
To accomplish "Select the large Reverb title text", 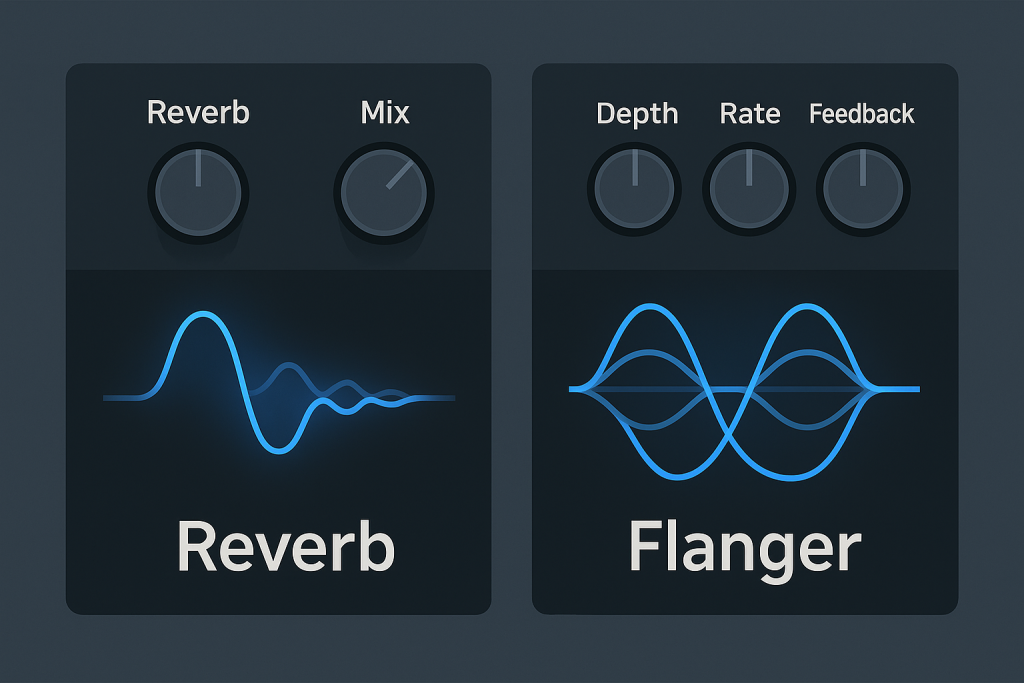I will click(x=286, y=547).
